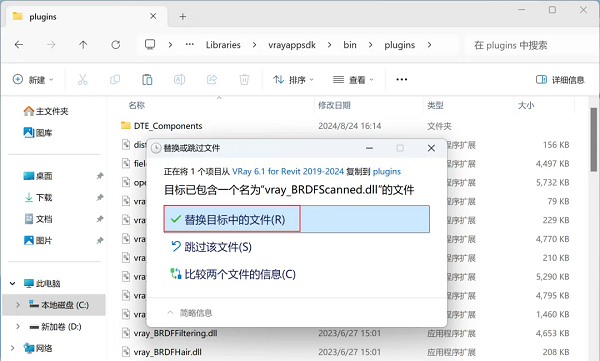The width and height of the screenshot is (600, 361).
Task: Open the 新建 new item dropdown
Action: (x=33, y=80)
